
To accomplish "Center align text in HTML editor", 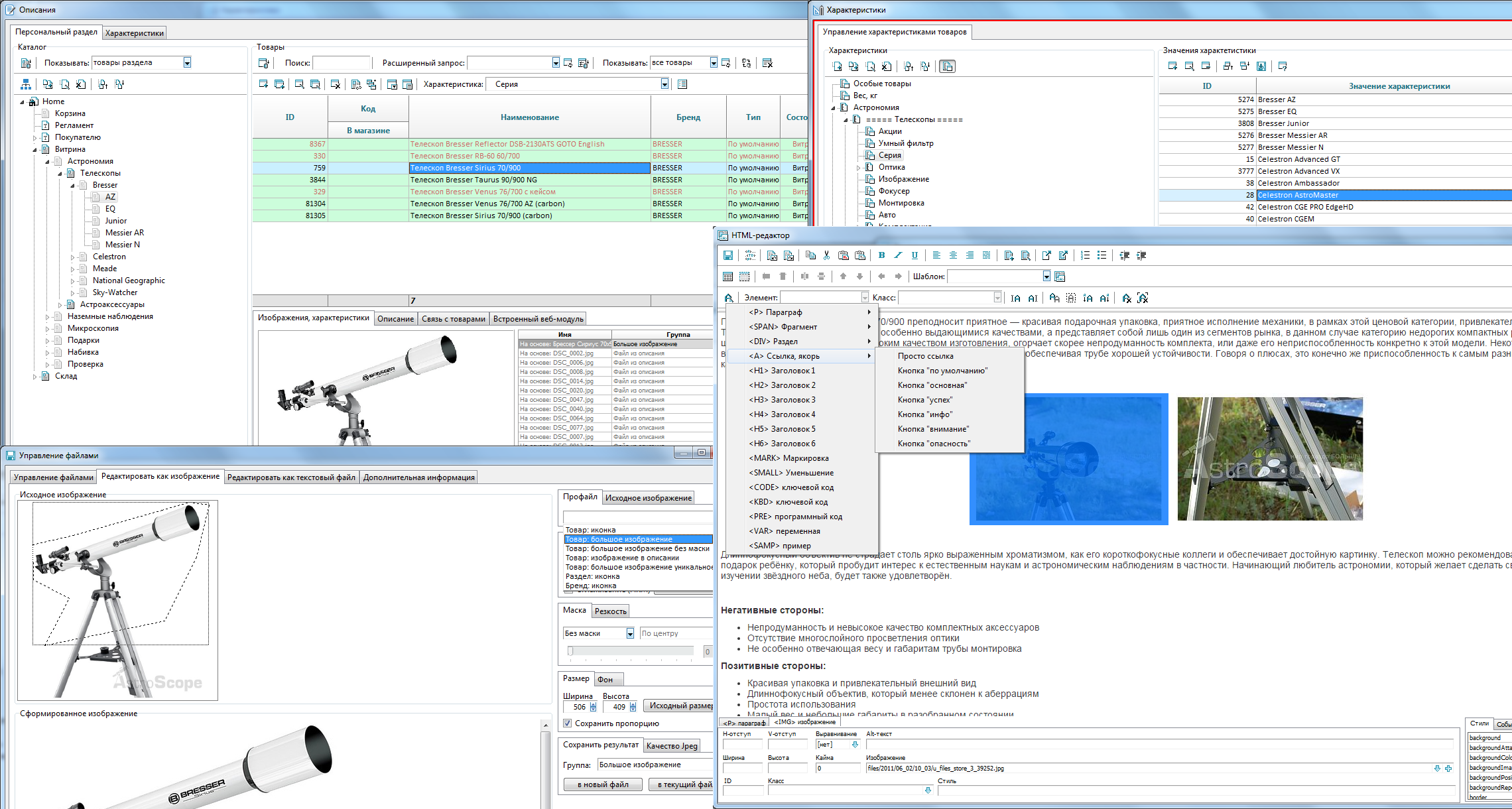I will pos(953,255).
